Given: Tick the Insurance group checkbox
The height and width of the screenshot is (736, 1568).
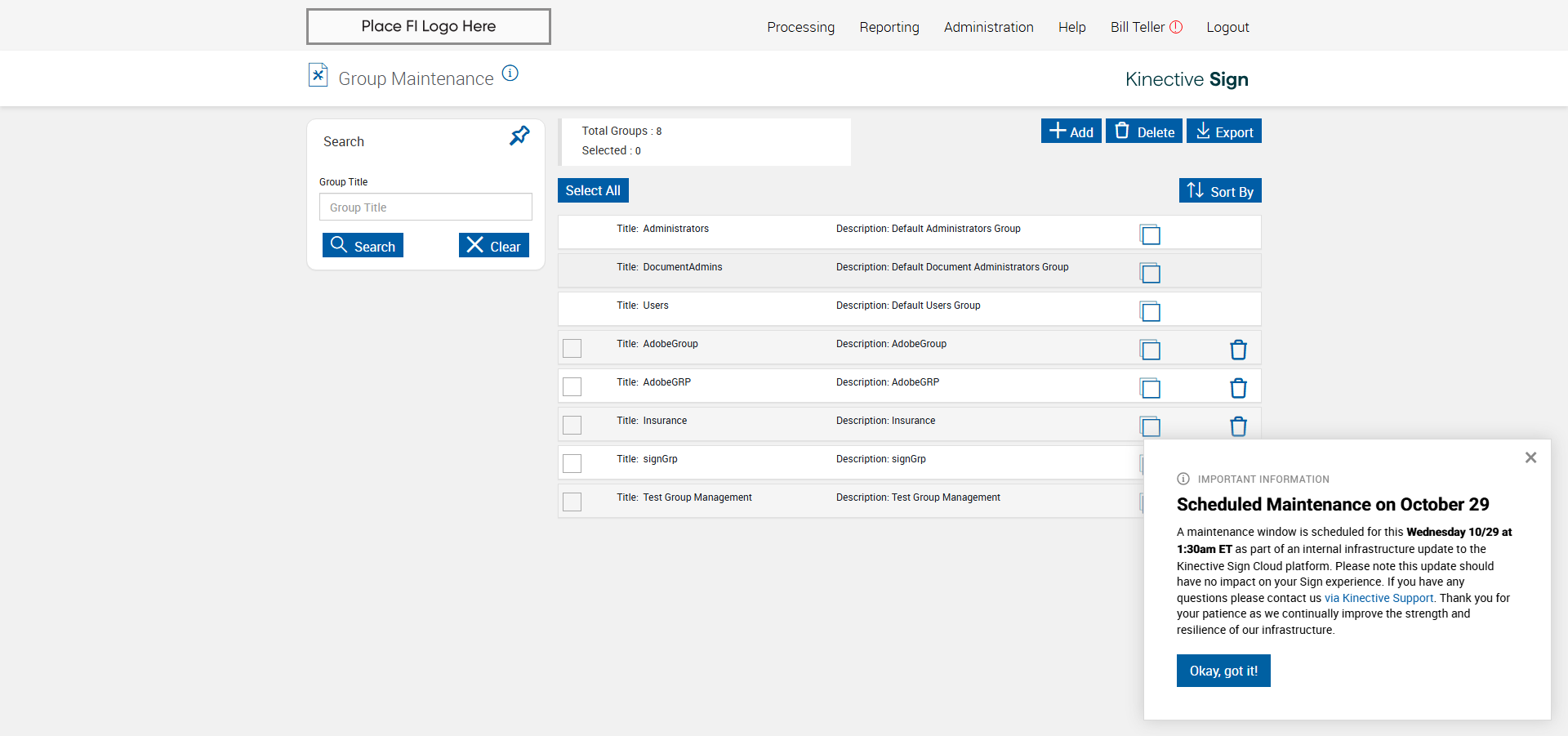Looking at the screenshot, I should (572, 426).
